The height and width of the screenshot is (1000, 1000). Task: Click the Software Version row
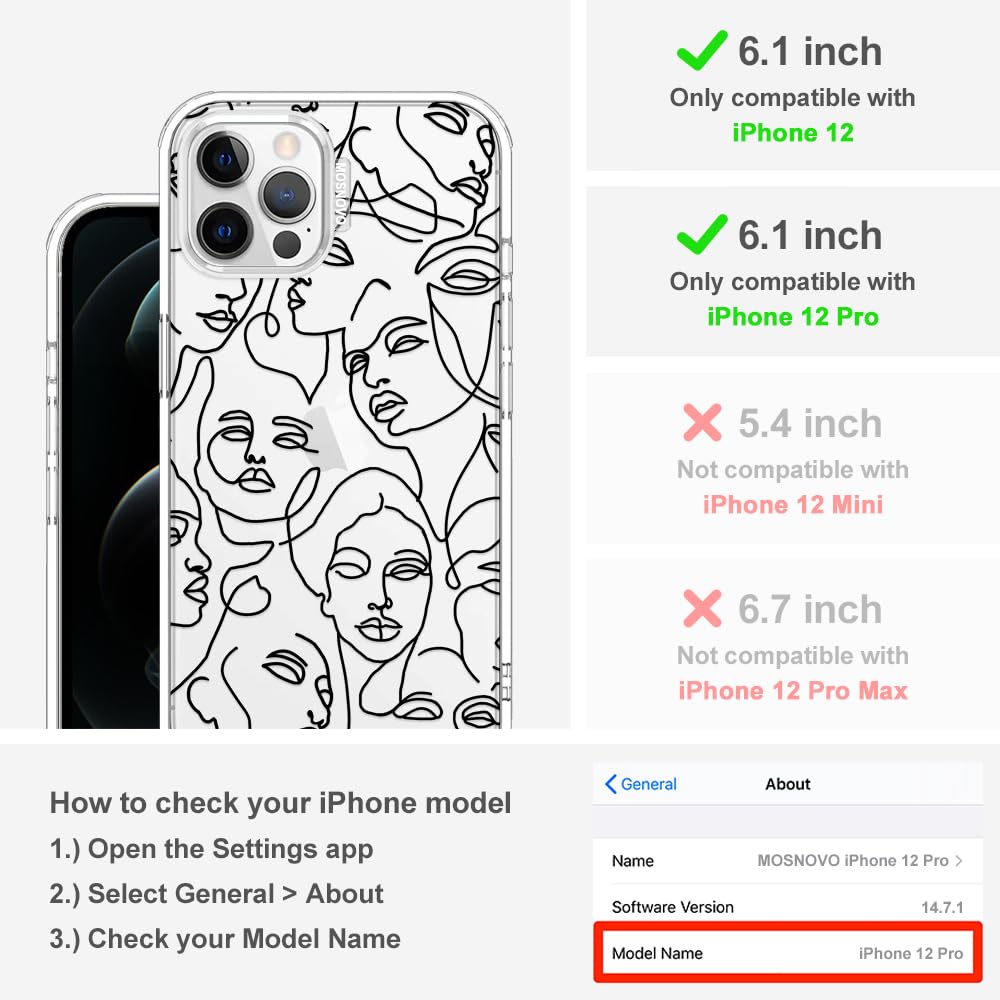[788, 906]
